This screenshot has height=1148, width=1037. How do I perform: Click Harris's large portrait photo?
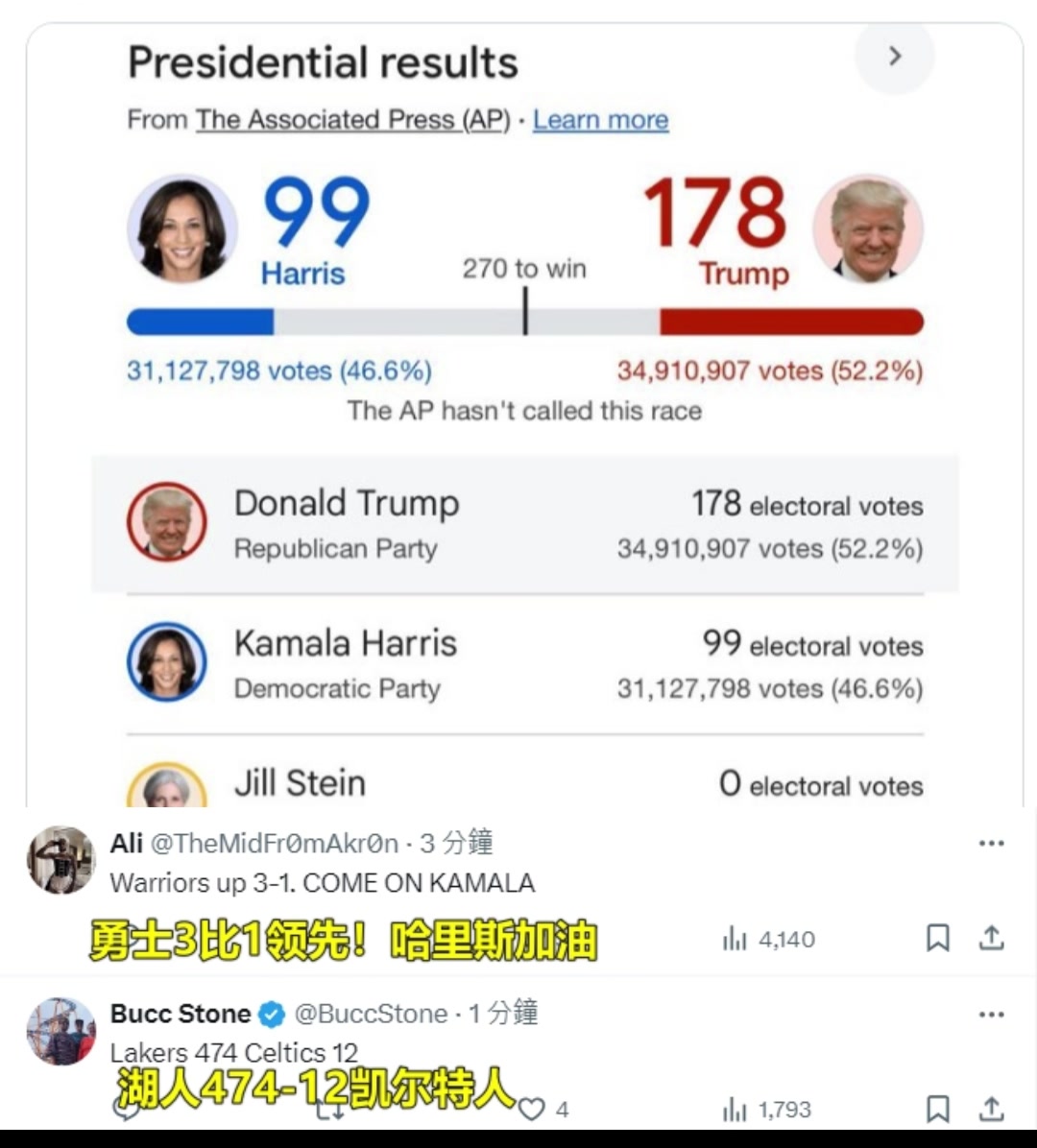coord(182,228)
